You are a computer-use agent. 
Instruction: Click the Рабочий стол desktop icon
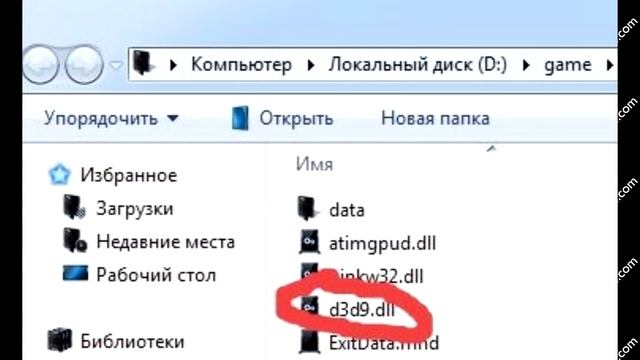(x=76, y=273)
